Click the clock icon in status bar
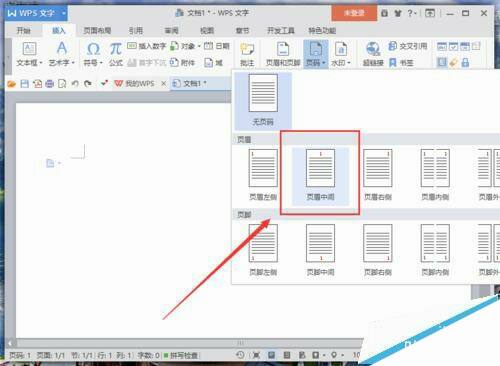The height and width of the screenshot is (366, 500). 240,355
